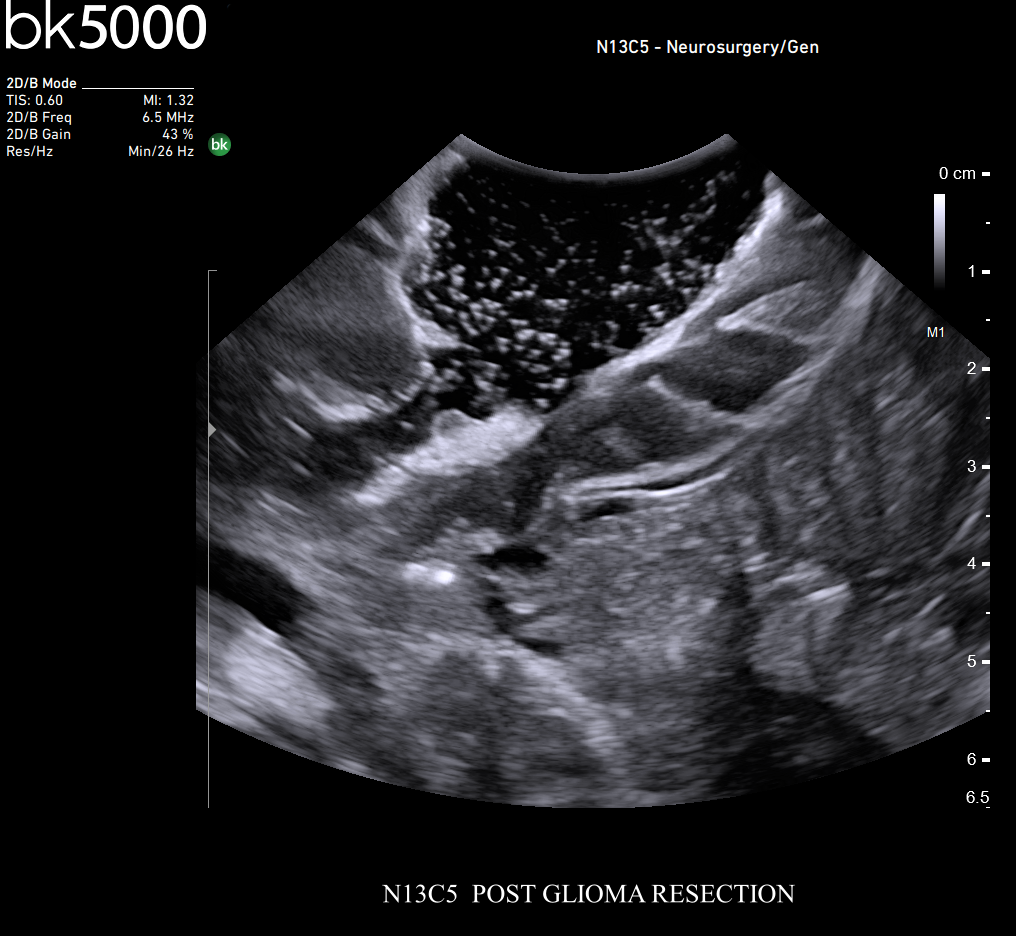
Task: Click the yellow M1 marker label
Action: 935,333
